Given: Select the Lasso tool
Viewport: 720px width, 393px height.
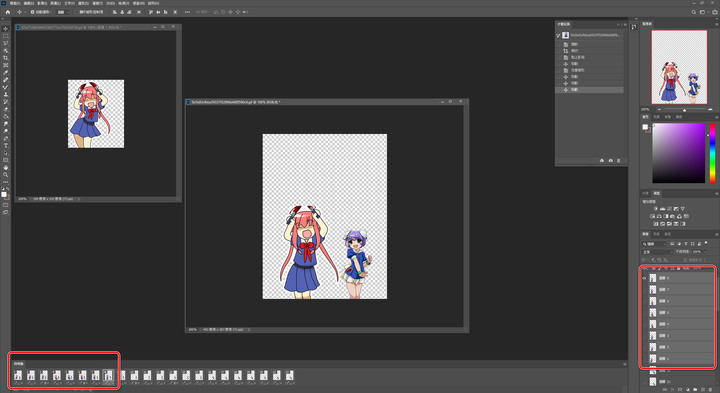Looking at the screenshot, I should (6, 43).
